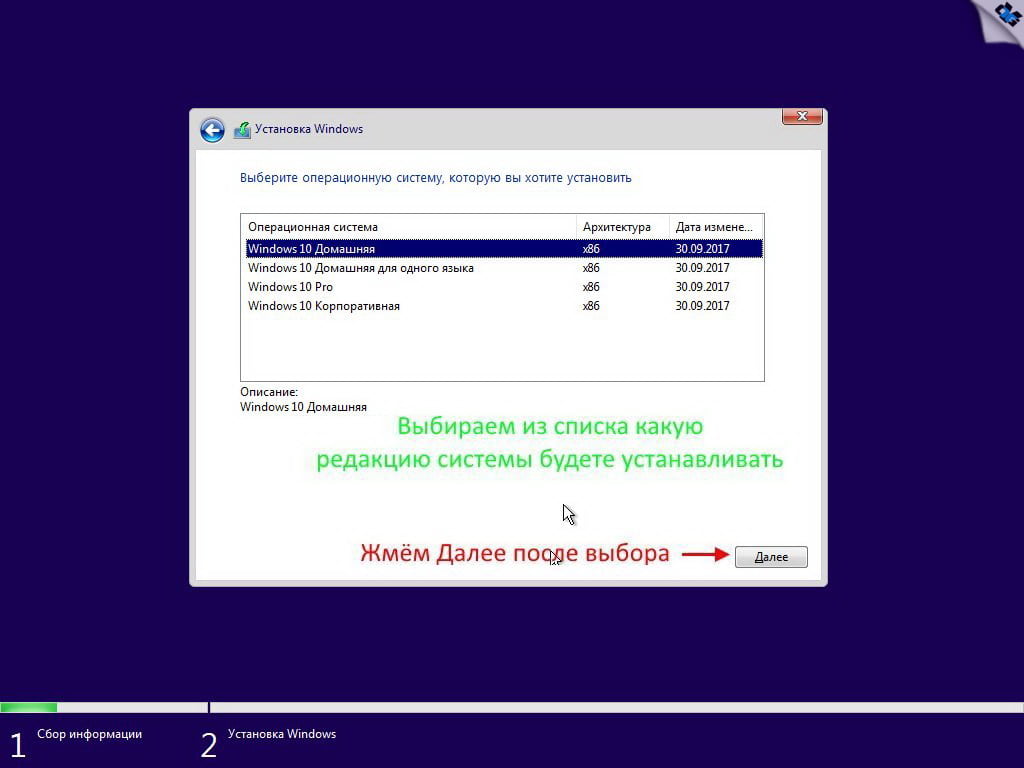Click step 2 Установка Windows
Viewport: 1024px width, 768px height.
pyautogui.click(x=281, y=735)
